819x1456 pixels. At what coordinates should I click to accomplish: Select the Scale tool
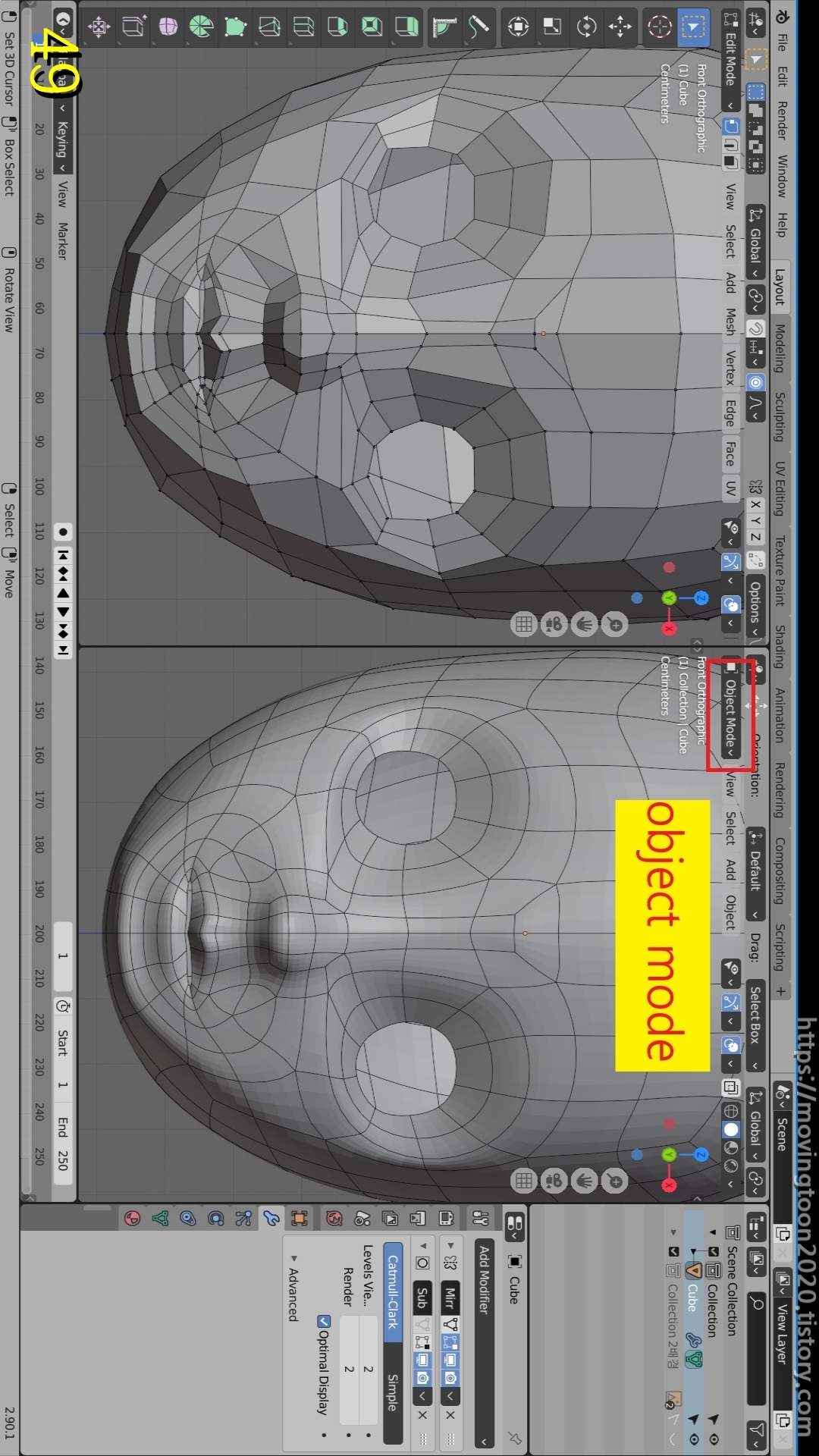pos(553,27)
